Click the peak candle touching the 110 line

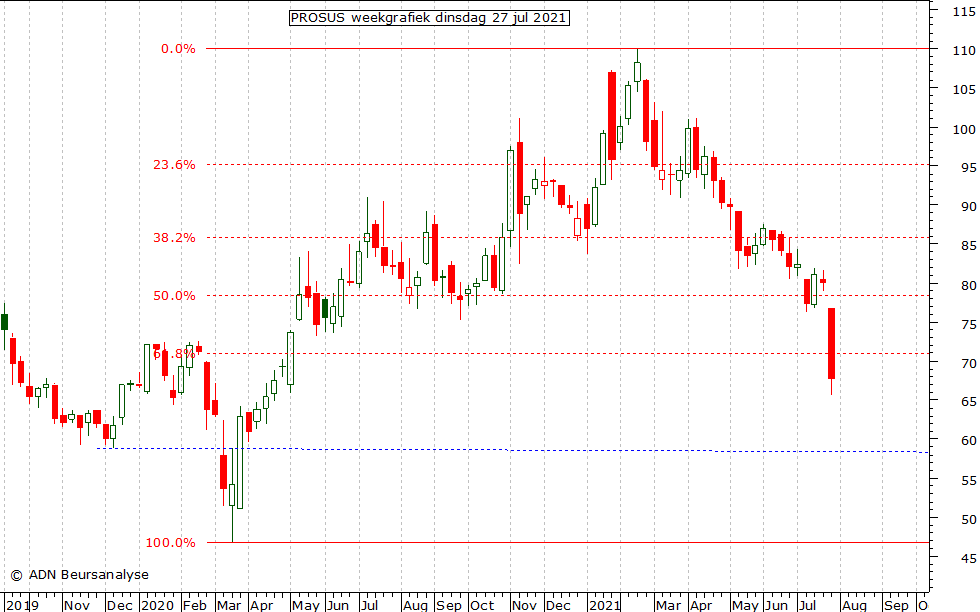tap(637, 71)
